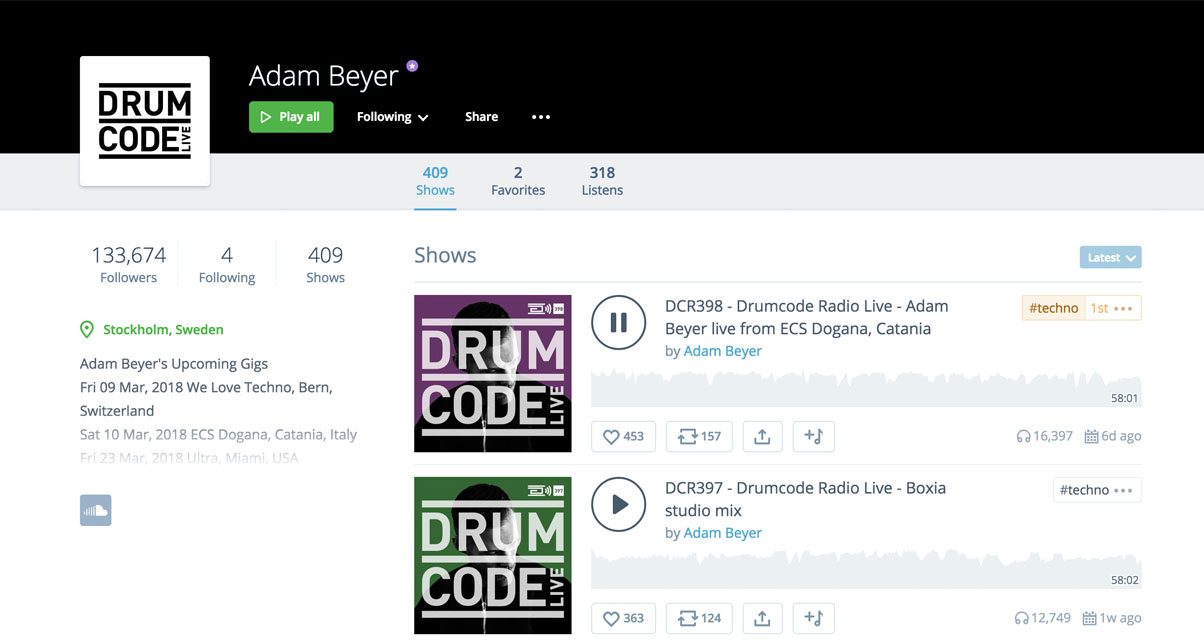Expand the tag options next to 1st on DCR398

[x=1123, y=308]
